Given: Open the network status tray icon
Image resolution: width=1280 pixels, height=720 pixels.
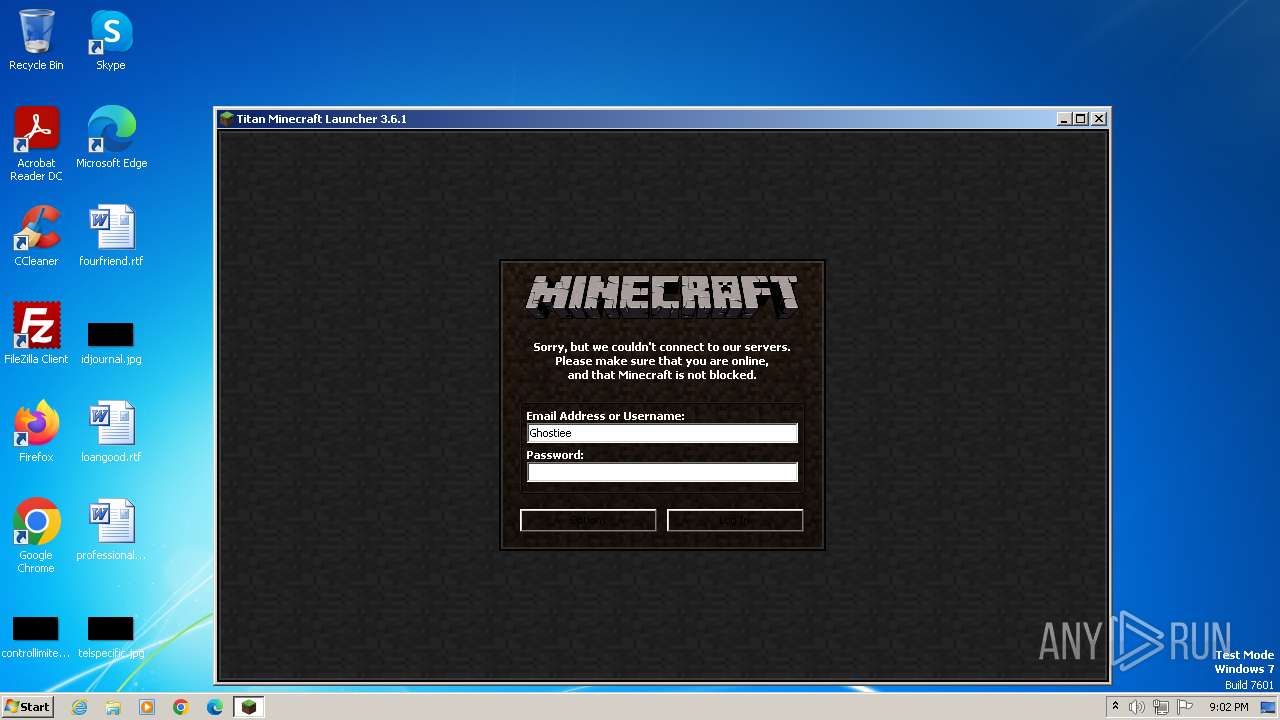Looking at the screenshot, I should point(1160,707).
